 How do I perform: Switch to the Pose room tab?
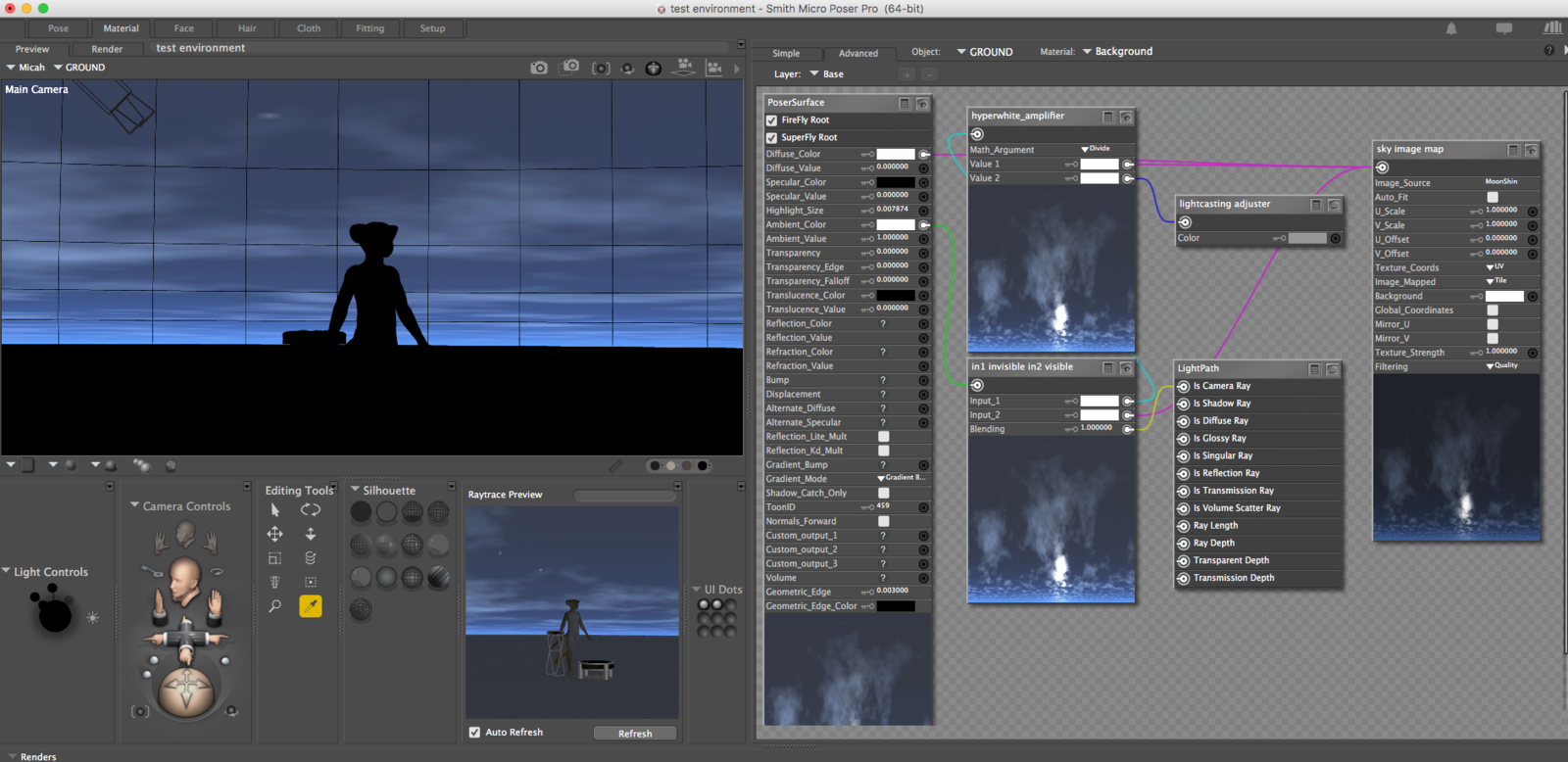pyautogui.click(x=58, y=28)
